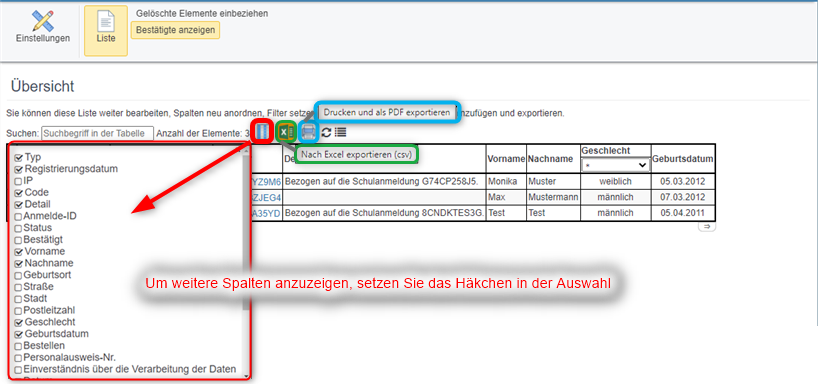Click the list-lines icon beside refresh
The height and width of the screenshot is (384, 818).
(x=341, y=133)
